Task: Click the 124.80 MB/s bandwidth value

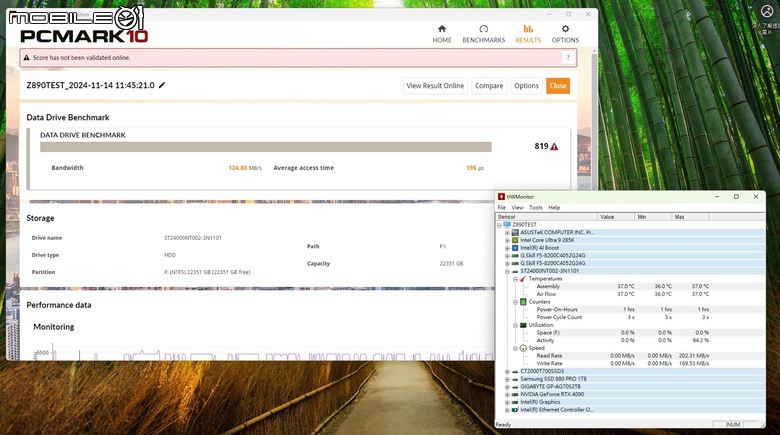Action: point(245,168)
